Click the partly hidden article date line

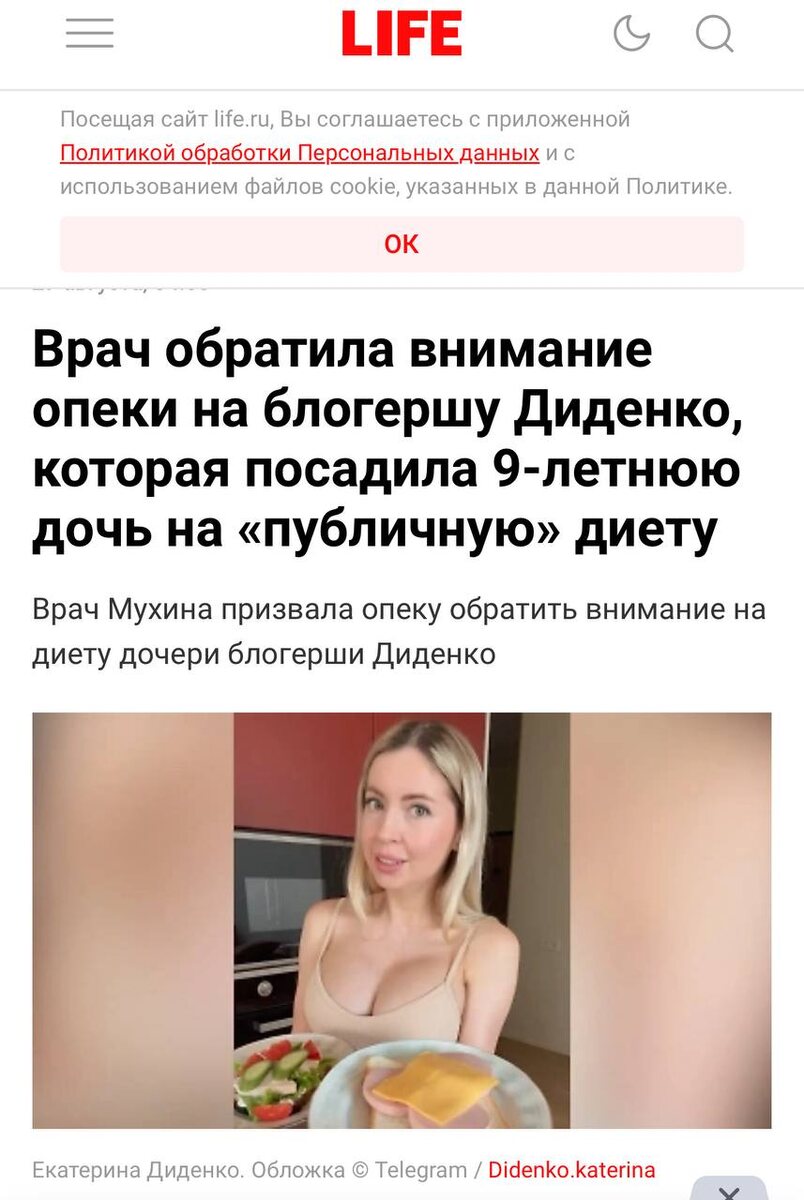point(120,285)
